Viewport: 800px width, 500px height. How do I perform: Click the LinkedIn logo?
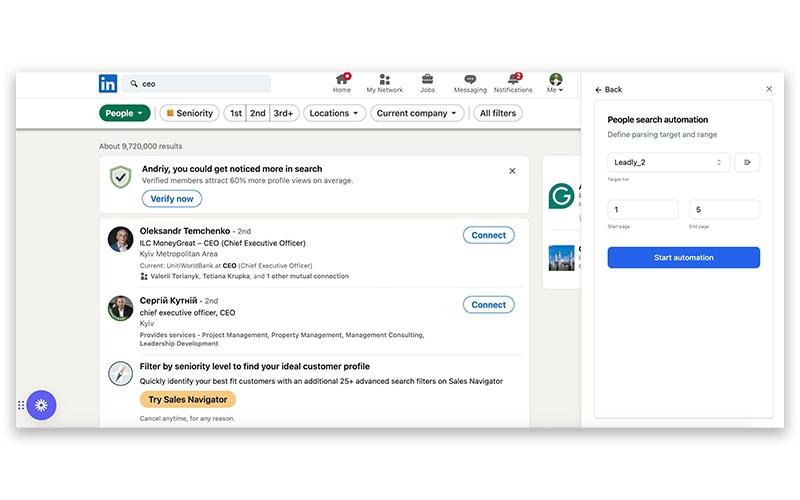pos(108,84)
